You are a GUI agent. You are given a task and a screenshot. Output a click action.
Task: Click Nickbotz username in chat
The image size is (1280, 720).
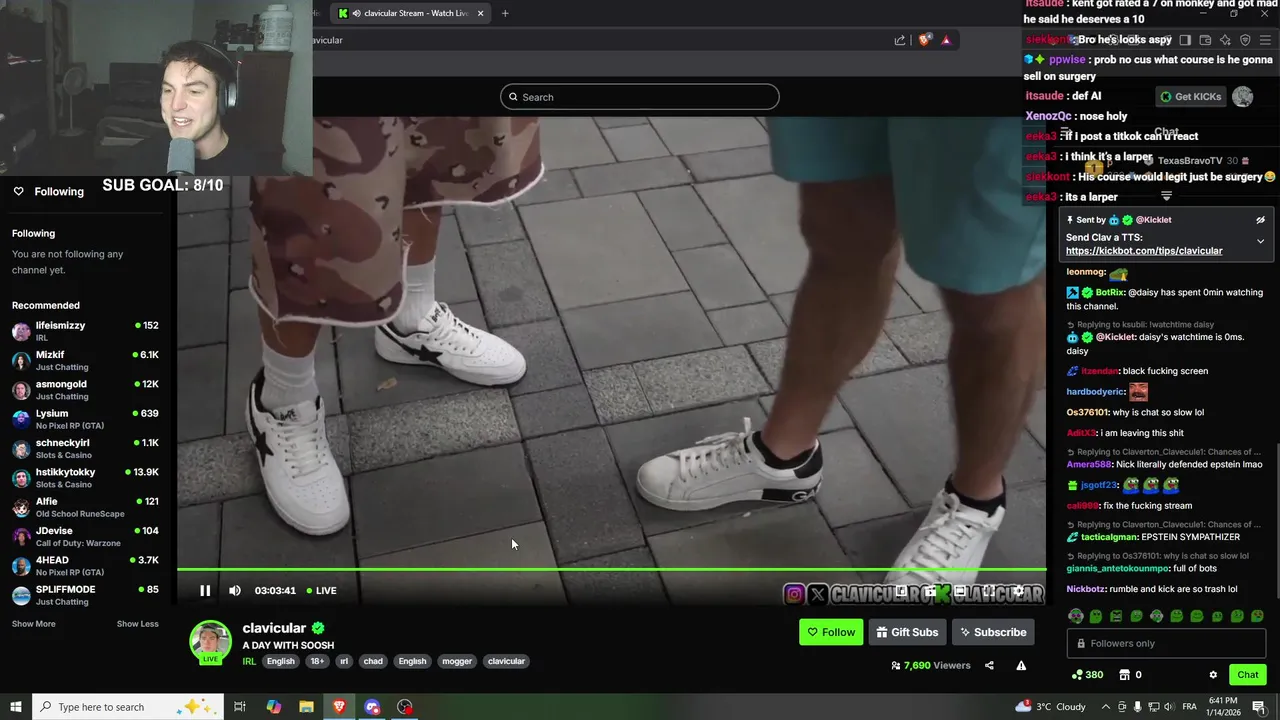coord(1086,589)
